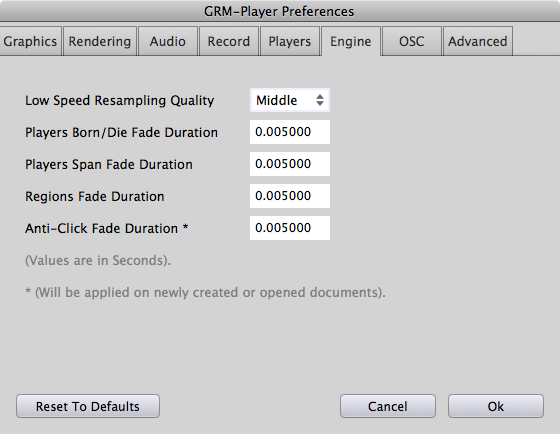560x434 pixels.
Task: Select the Regions Fade Duration input
Action: 290,196
